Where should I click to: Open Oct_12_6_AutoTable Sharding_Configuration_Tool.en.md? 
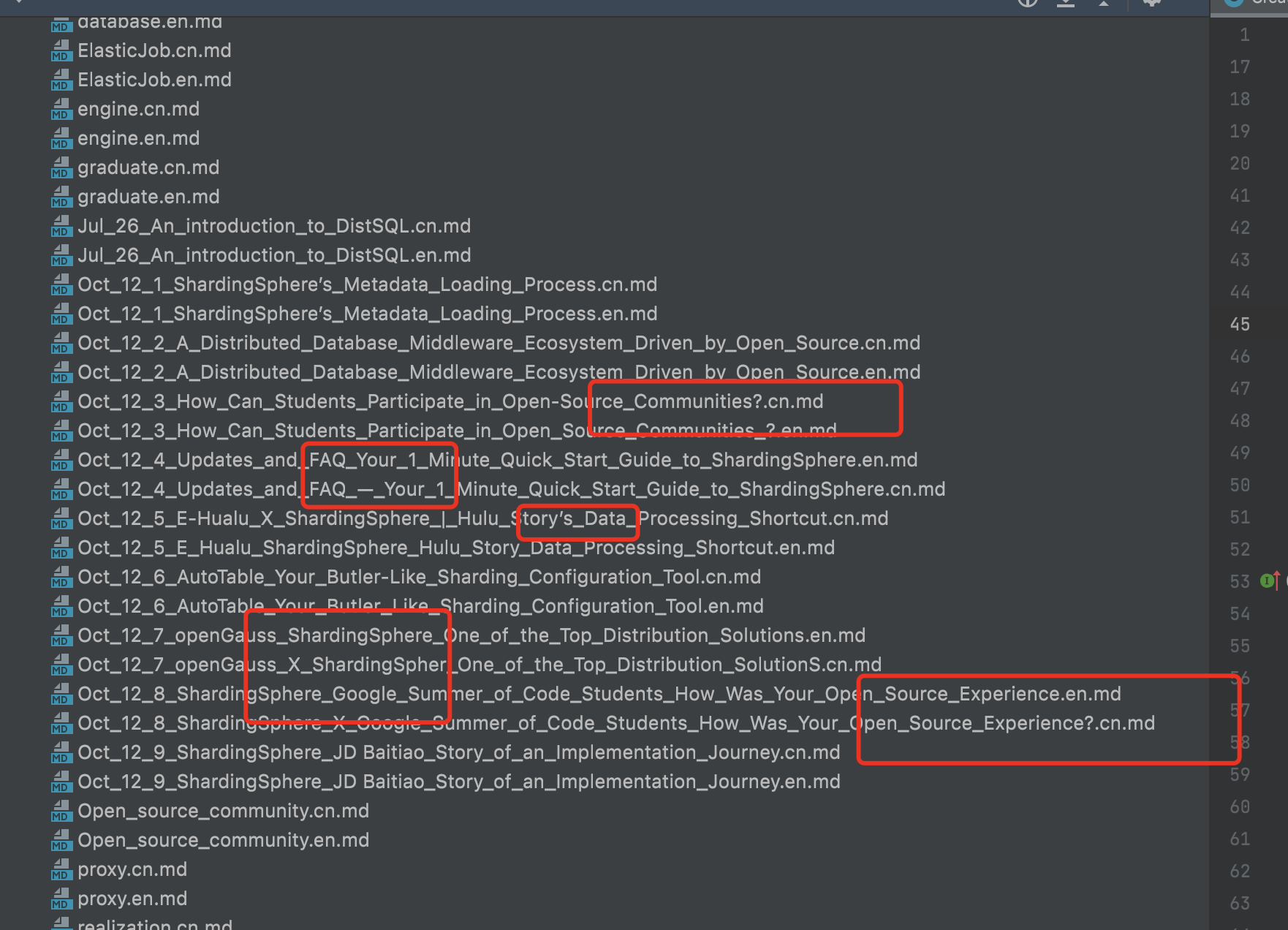coord(420,606)
